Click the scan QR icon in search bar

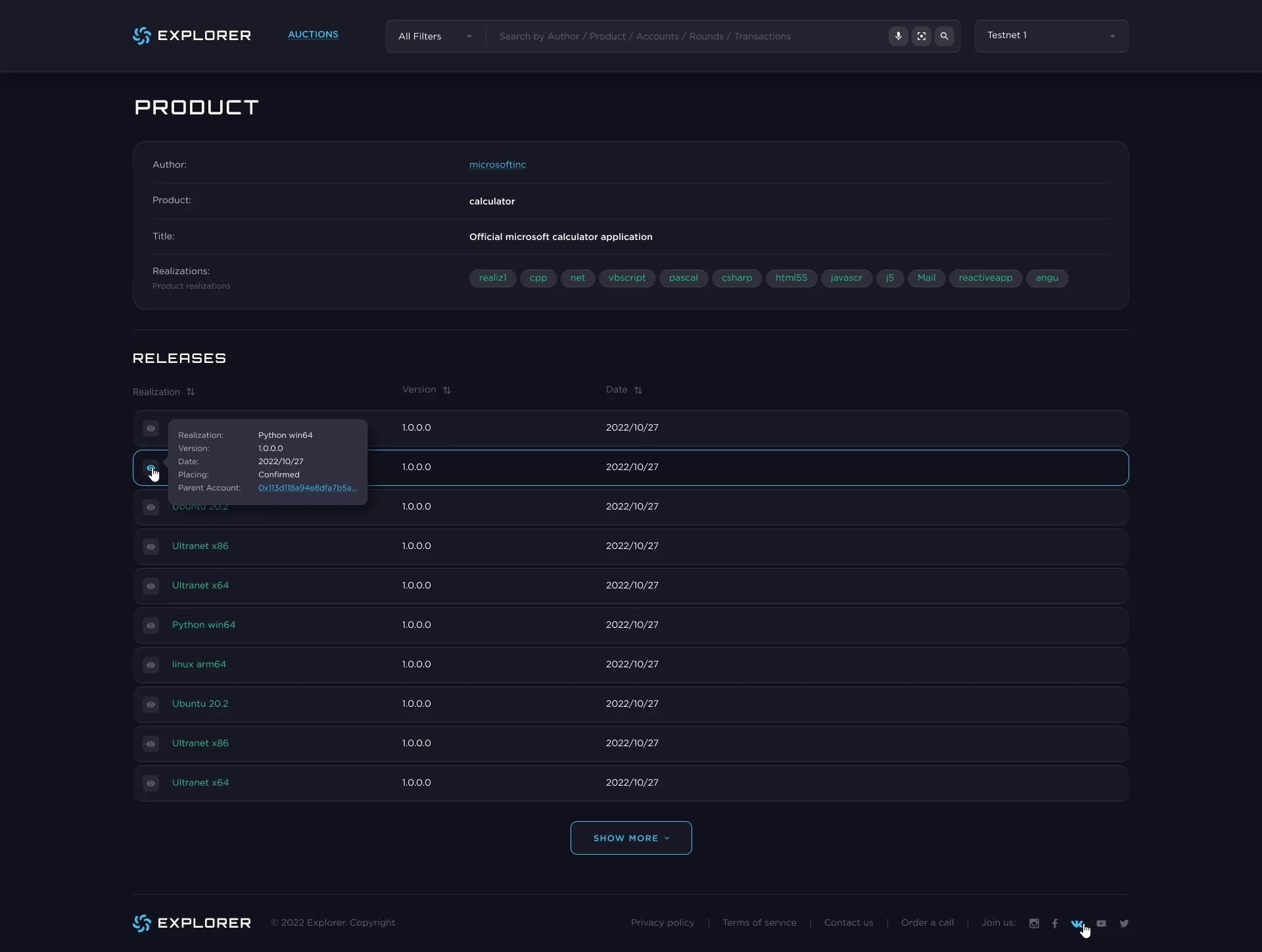pyautogui.click(x=922, y=36)
